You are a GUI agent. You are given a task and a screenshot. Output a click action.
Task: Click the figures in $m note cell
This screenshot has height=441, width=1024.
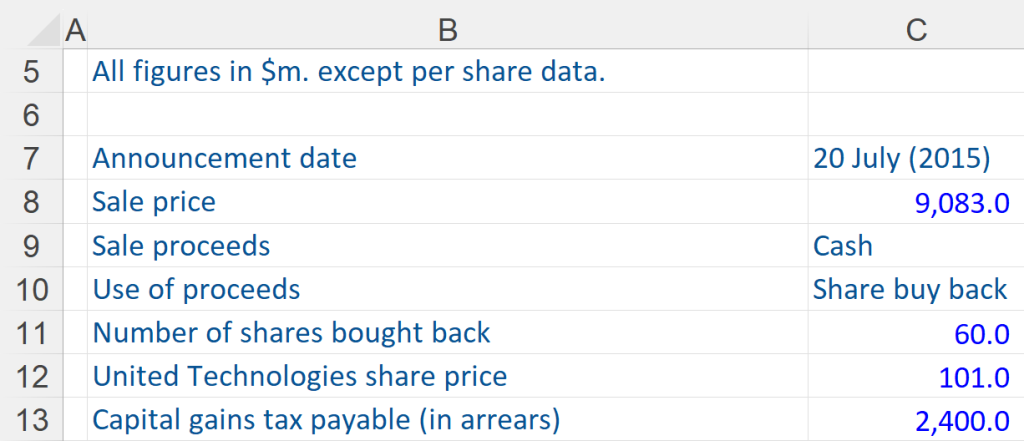349,72
